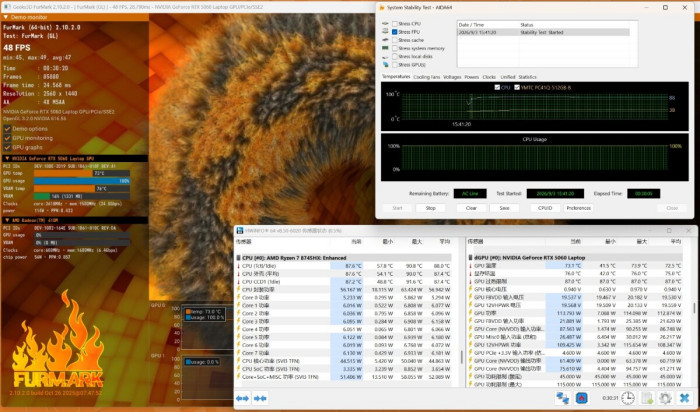Open CPUID from AIDA64 buttons
Viewport: 700px width, 412px height.
pyautogui.click(x=545, y=208)
